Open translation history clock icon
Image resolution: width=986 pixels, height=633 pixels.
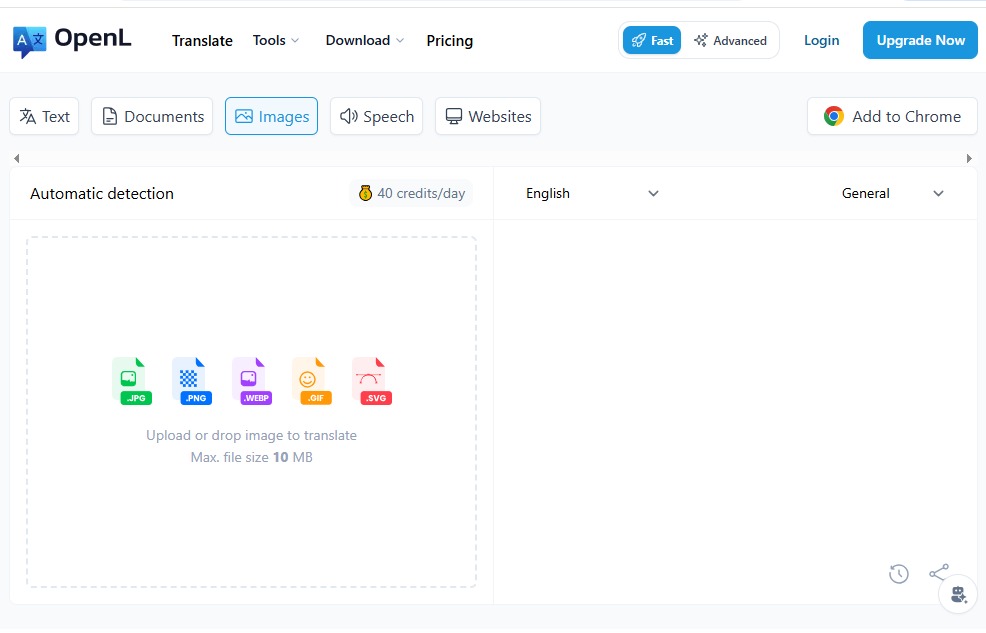tap(899, 574)
